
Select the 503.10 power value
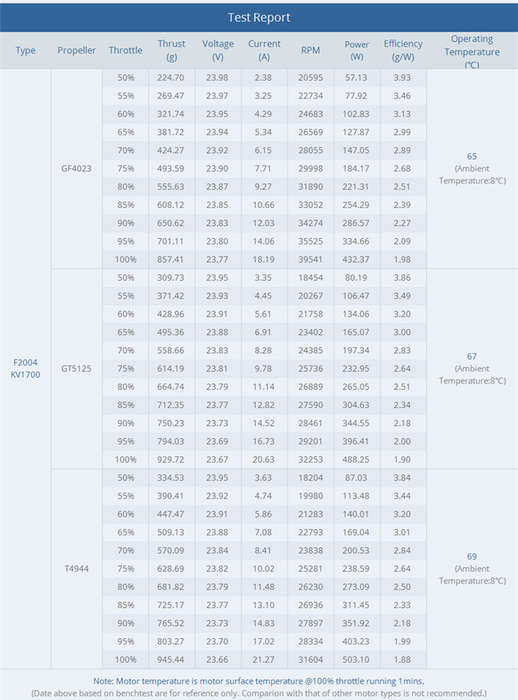(356, 659)
